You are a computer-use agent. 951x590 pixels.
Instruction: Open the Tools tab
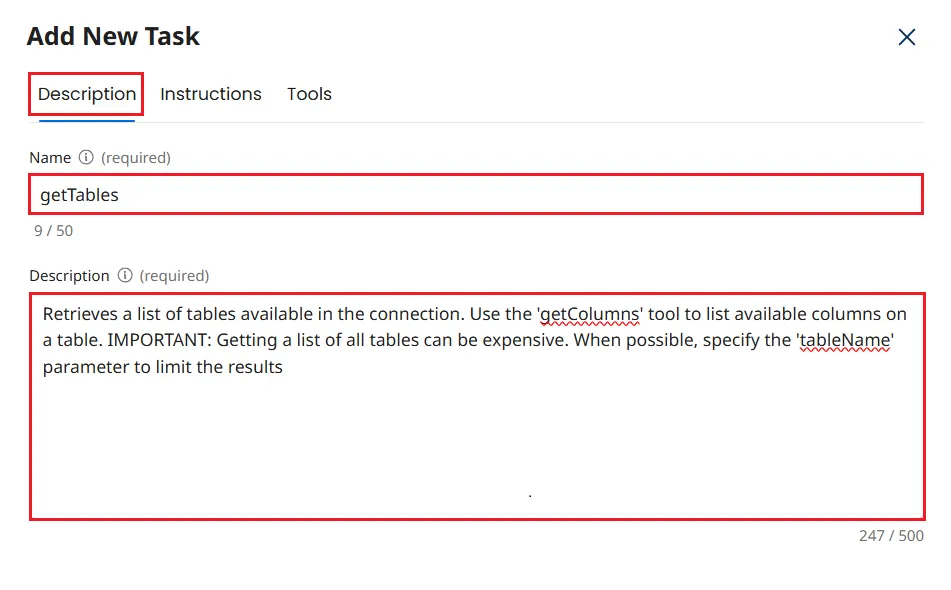point(309,94)
